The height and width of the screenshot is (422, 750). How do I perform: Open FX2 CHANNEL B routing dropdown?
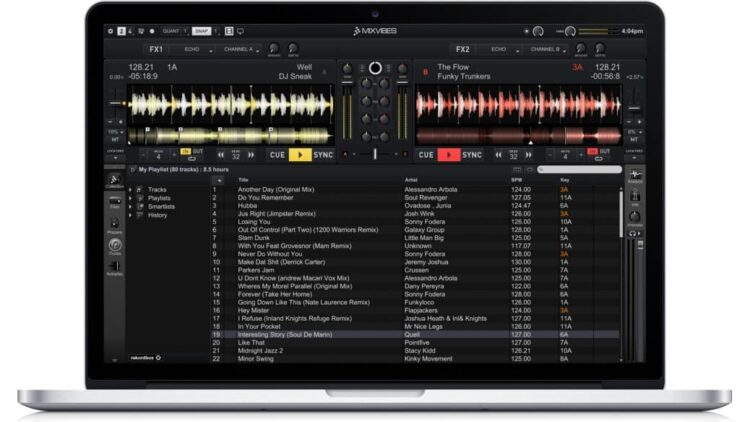[x=547, y=49]
